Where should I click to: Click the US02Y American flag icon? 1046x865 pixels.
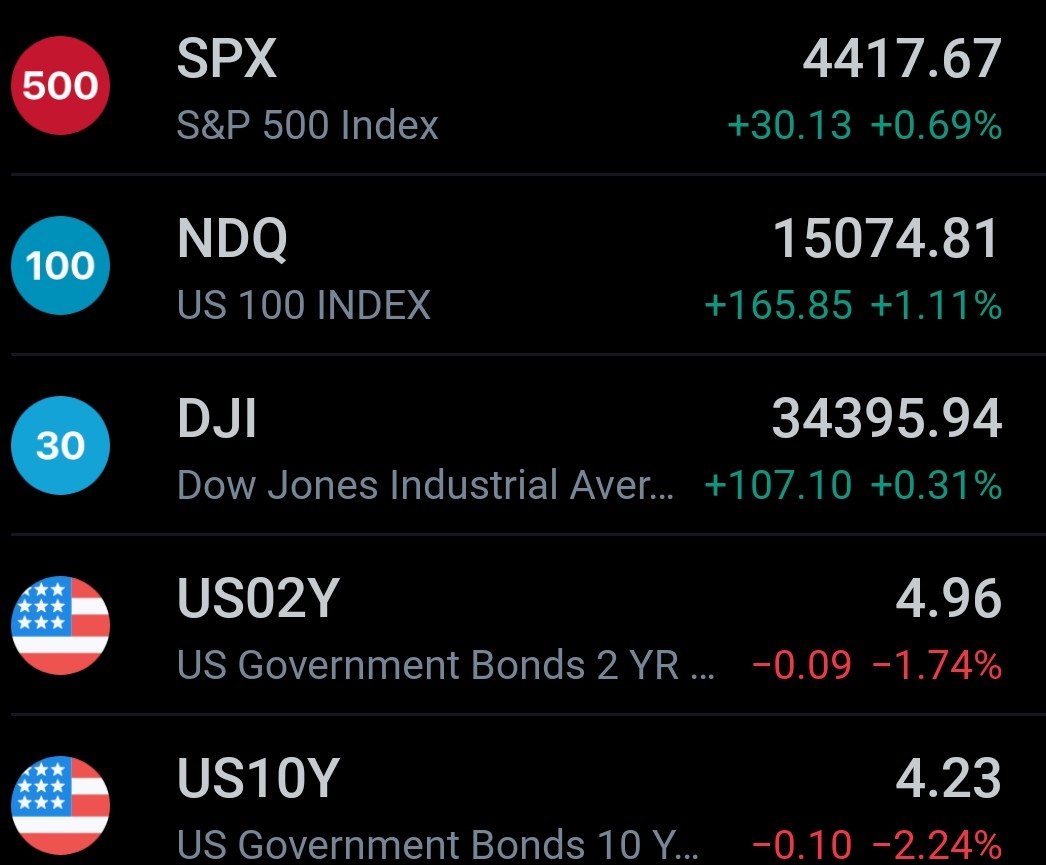click(60, 626)
